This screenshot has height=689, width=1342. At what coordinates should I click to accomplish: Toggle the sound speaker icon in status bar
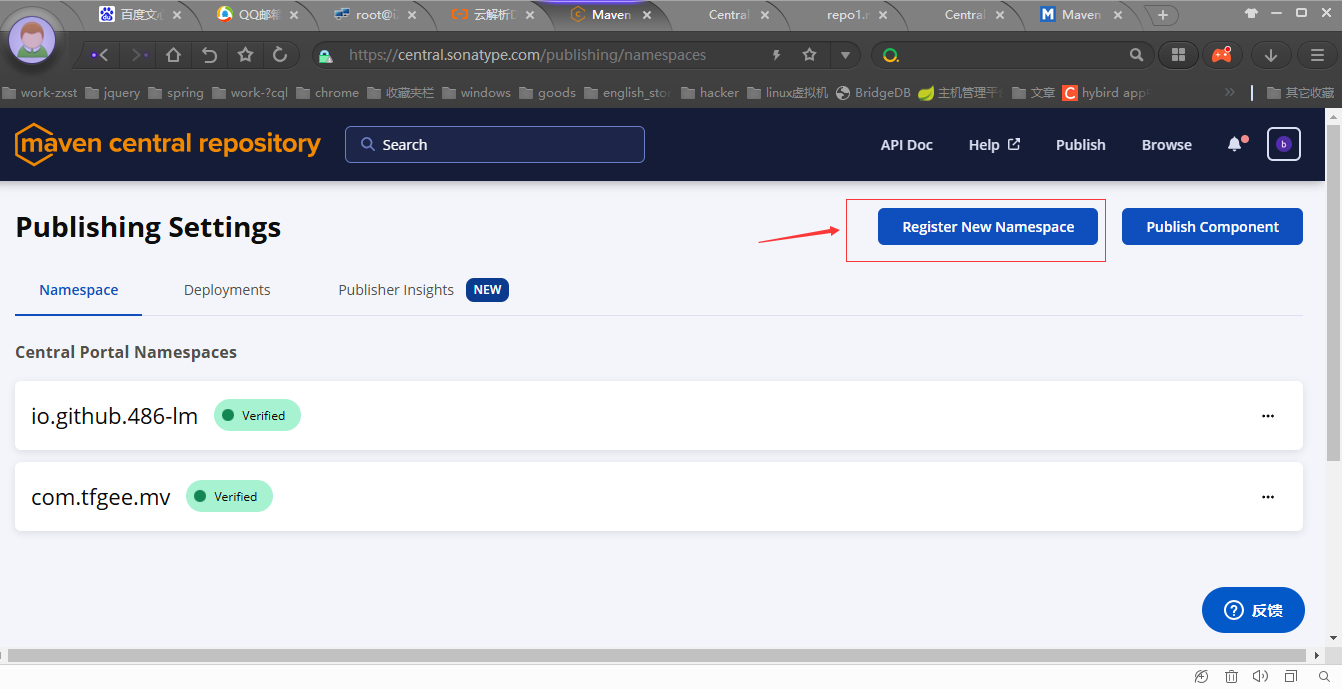pos(1260,677)
